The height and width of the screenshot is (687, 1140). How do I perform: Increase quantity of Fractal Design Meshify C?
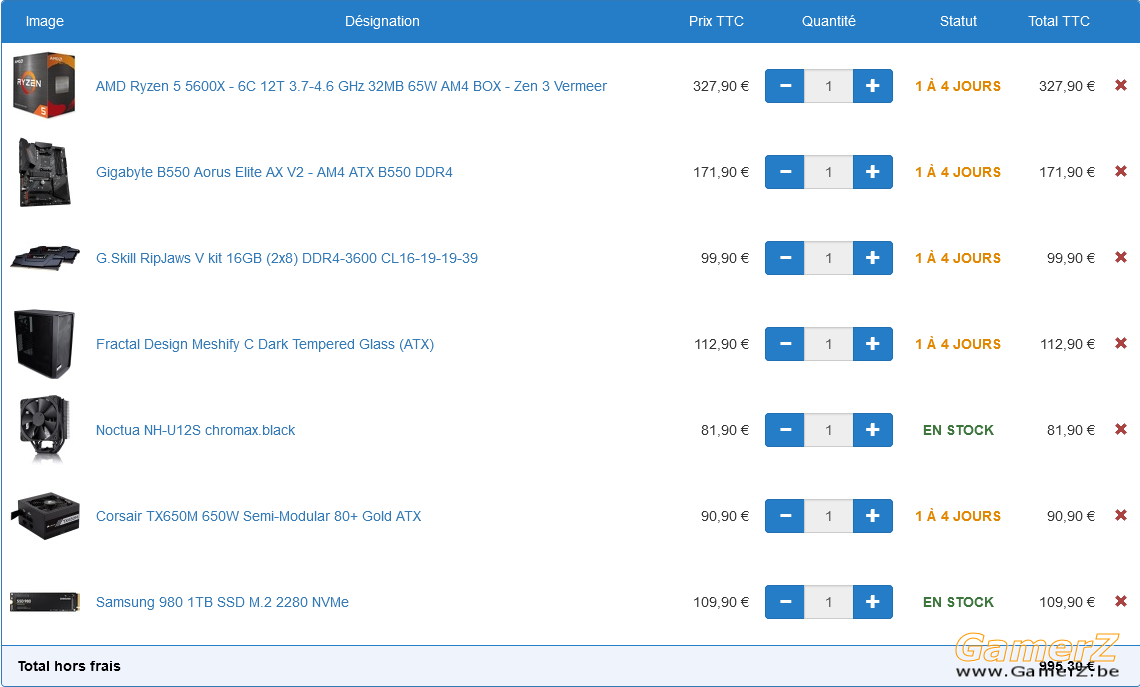point(872,344)
